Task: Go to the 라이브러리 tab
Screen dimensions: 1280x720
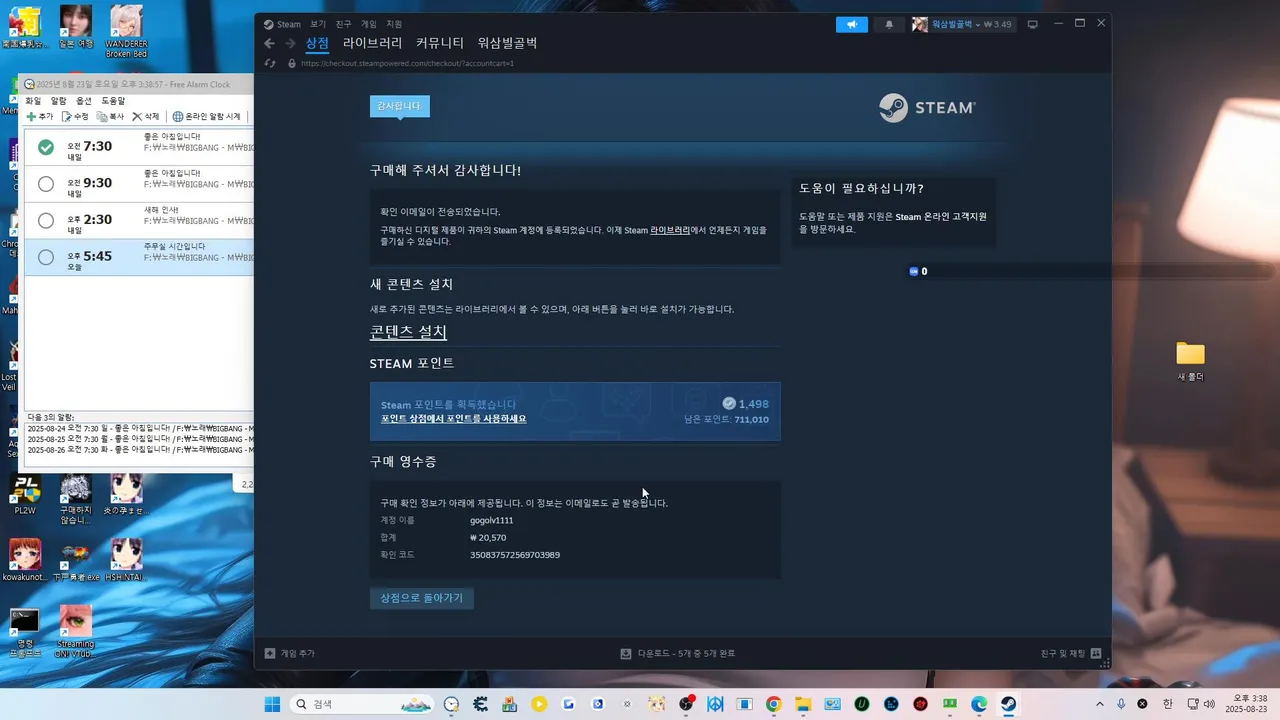Action: (x=372, y=43)
